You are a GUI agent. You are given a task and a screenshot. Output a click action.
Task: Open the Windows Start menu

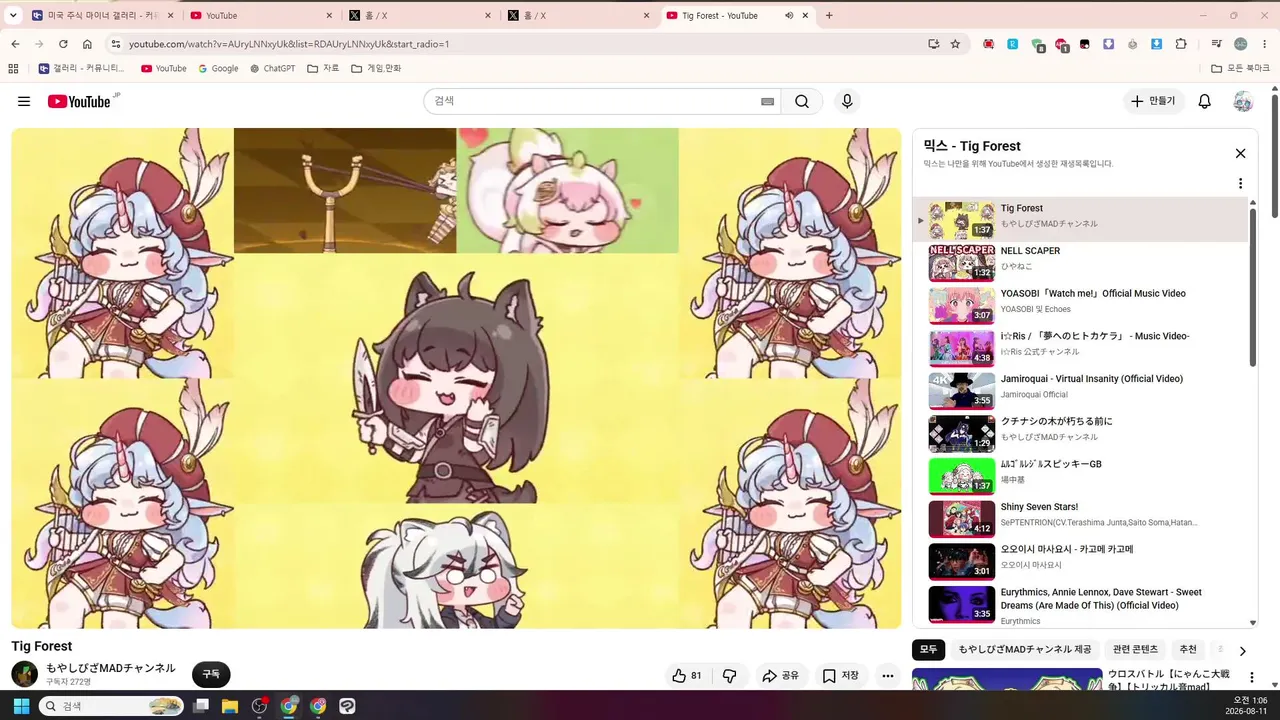tap(20, 706)
